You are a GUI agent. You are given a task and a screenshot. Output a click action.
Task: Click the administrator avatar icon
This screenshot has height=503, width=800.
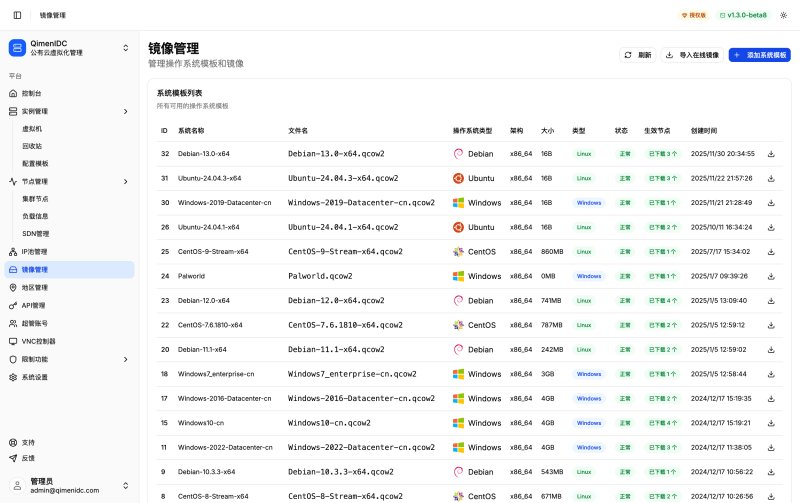tap(17, 486)
